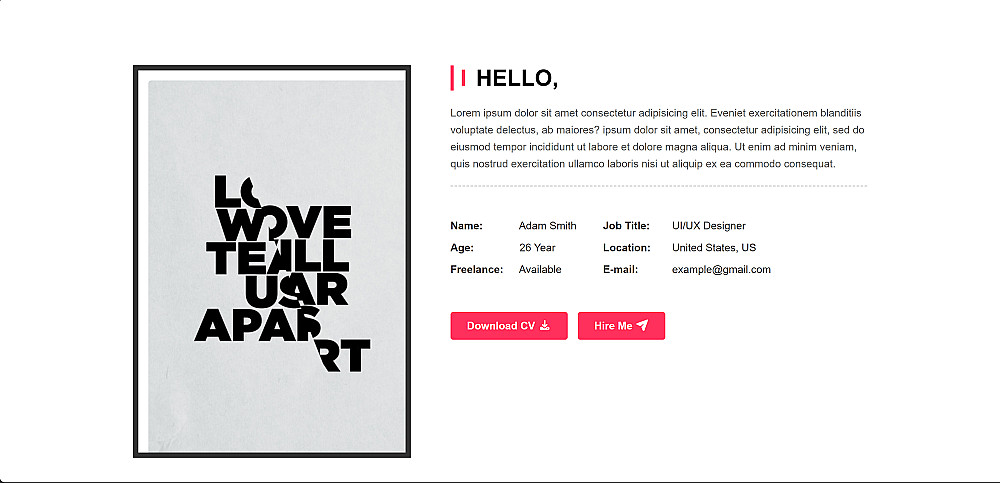Click the Freelance Available status text
1000x483 pixels.
pos(540,269)
